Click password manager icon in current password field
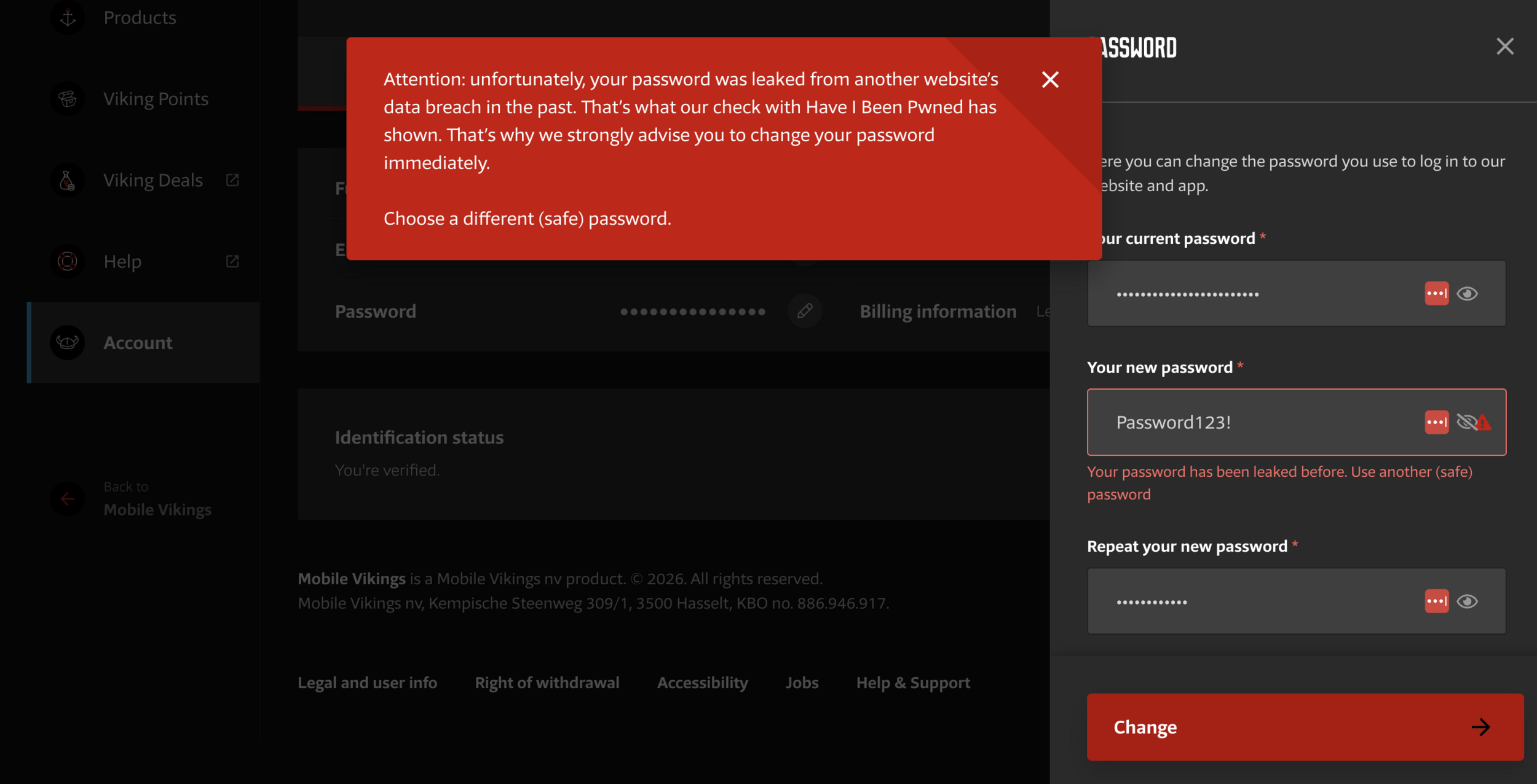1537x784 pixels. pos(1436,294)
